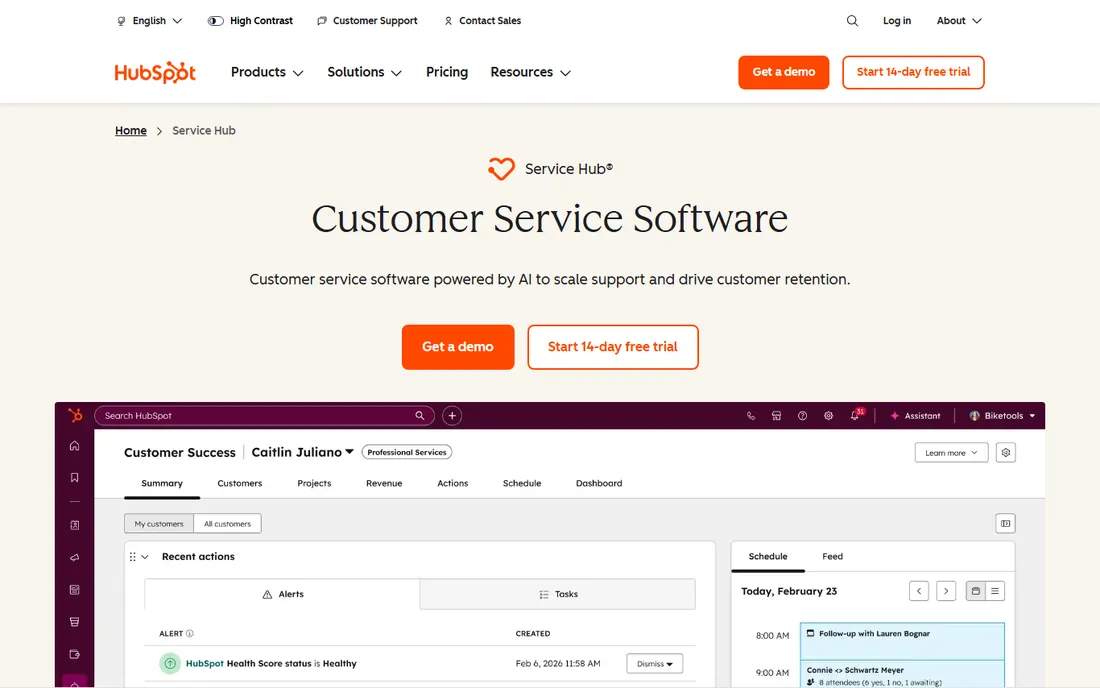Expand the Resources menu
The height and width of the screenshot is (688, 1100).
pyautogui.click(x=530, y=72)
